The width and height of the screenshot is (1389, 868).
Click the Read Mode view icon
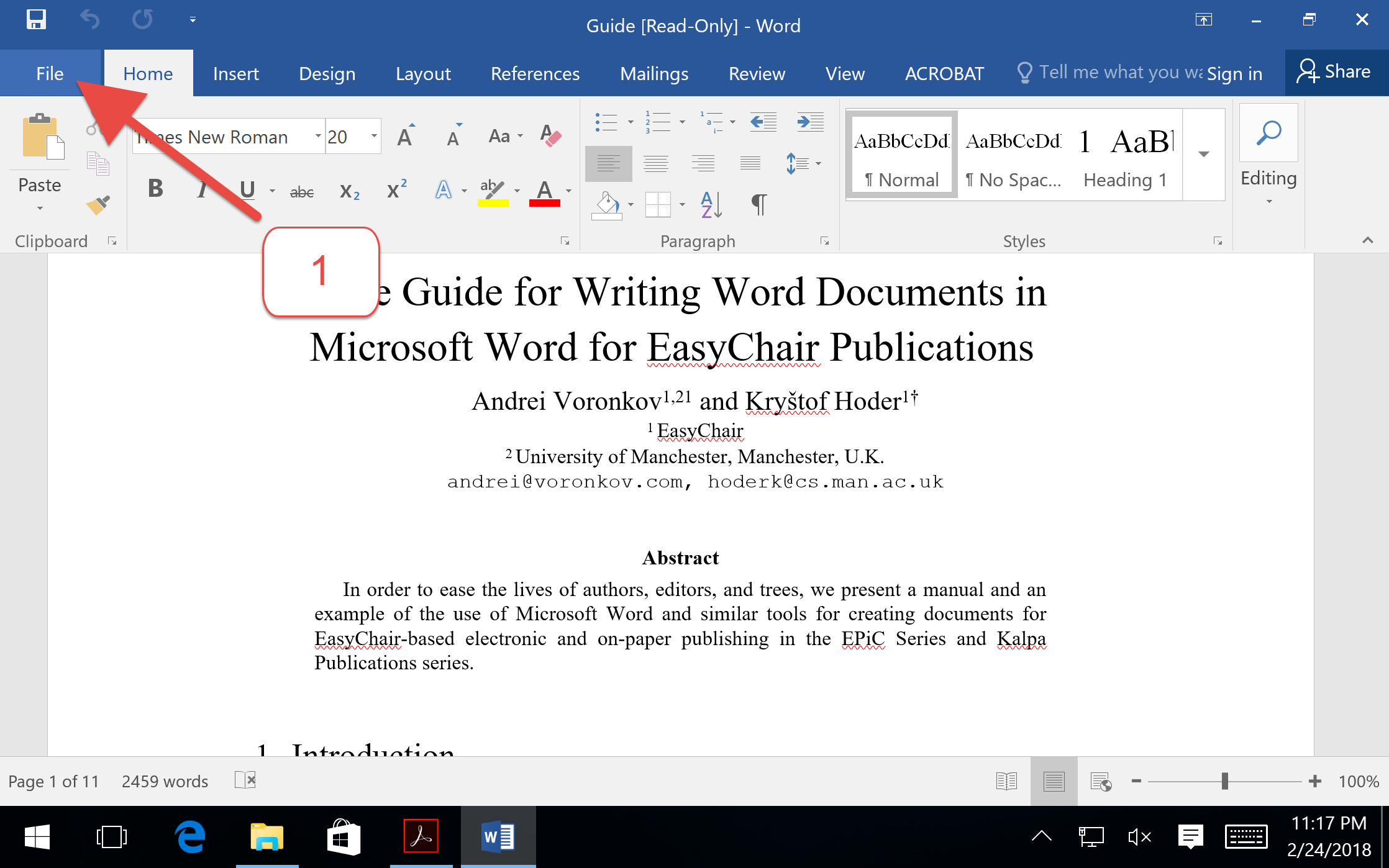coord(1006,781)
